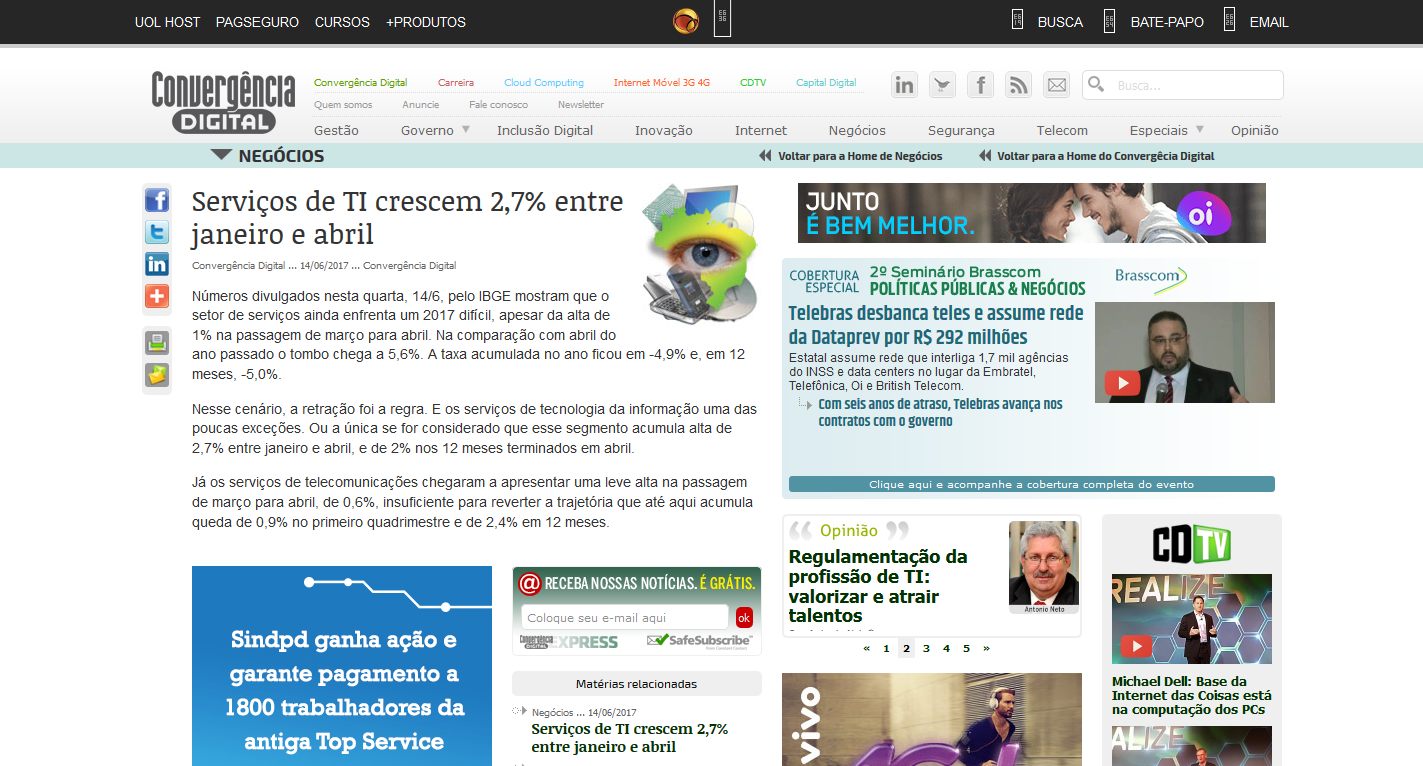Screen dimensions: 1423x766
Task: Send article by email with yellow envelope icon
Action: 157,375
